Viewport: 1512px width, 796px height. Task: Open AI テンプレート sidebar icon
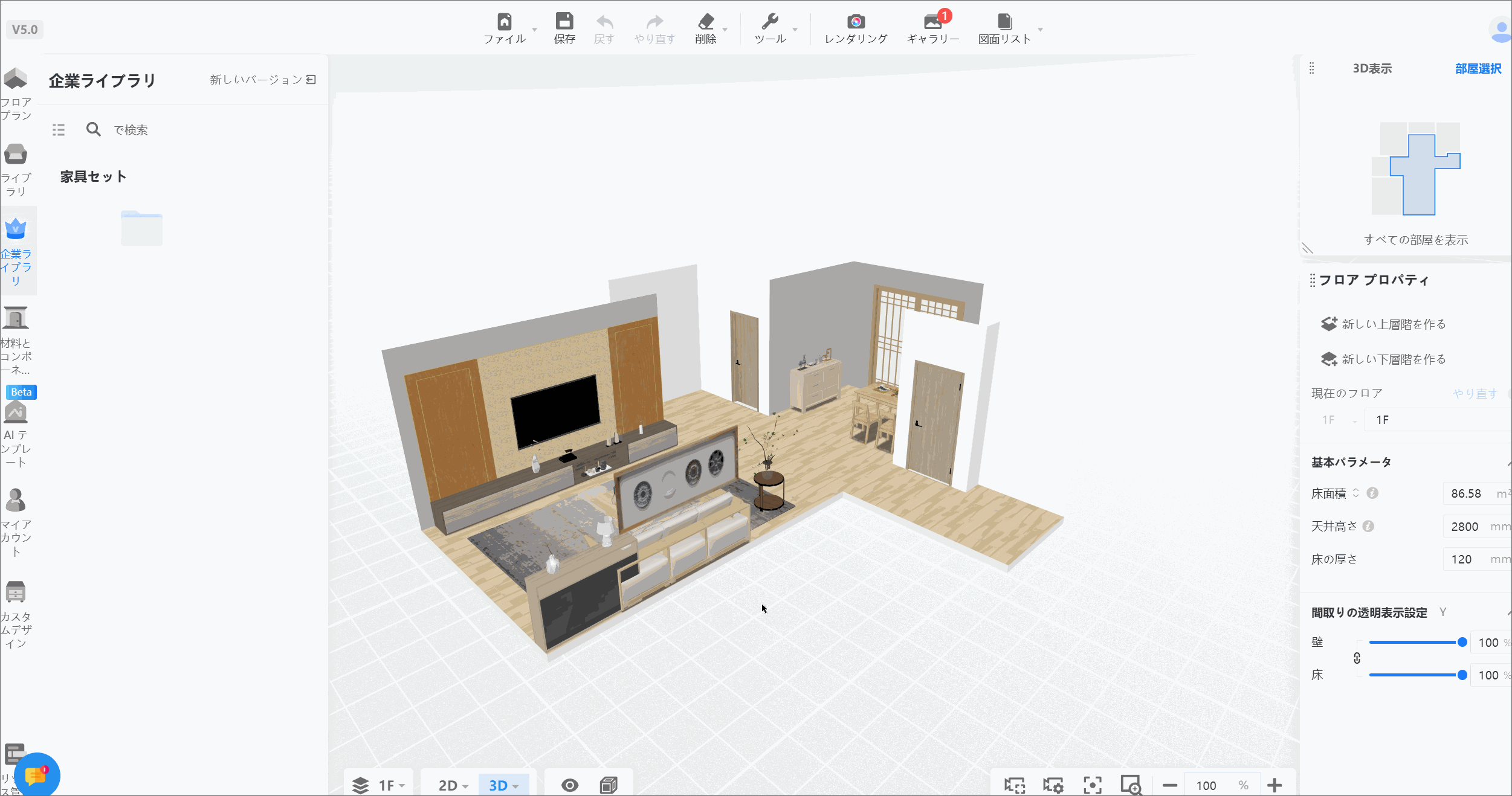(16, 412)
